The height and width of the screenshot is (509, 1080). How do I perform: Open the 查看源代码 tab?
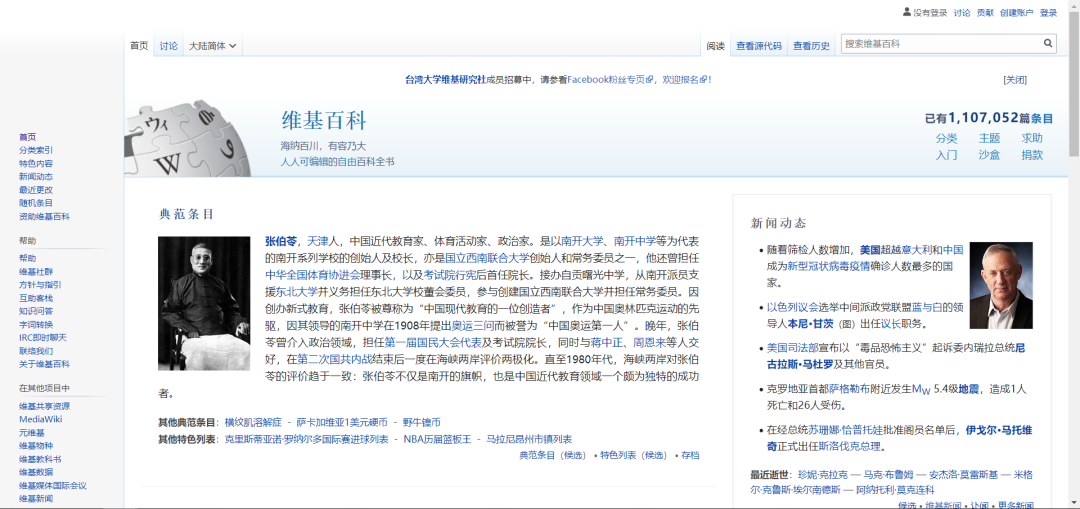pyautogui.click(x=758, y=46)
